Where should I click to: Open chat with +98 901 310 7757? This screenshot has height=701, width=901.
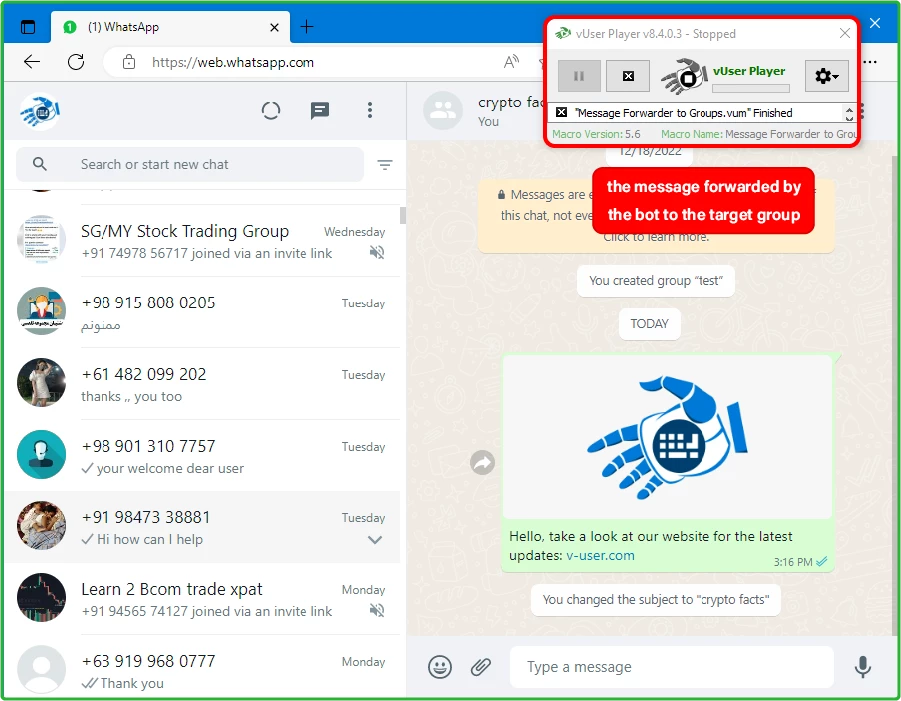202,456
